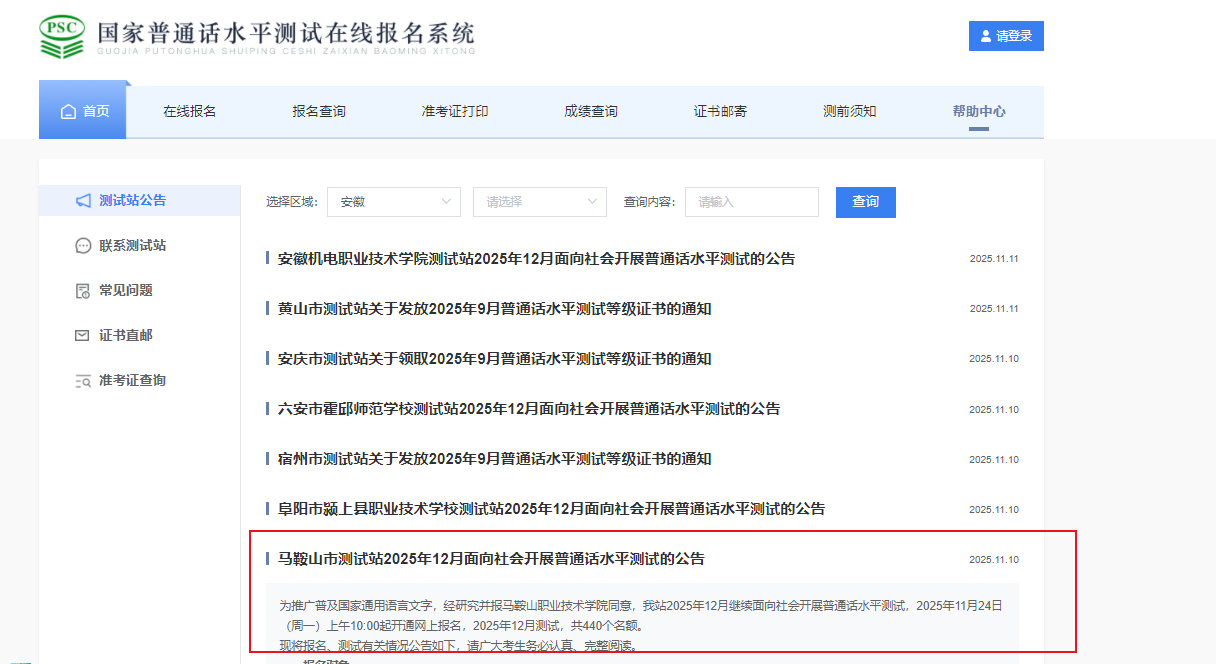1216x664 pixels.
Task: Click the search list icon beside 准考证查询
Action: pos(83,381)
